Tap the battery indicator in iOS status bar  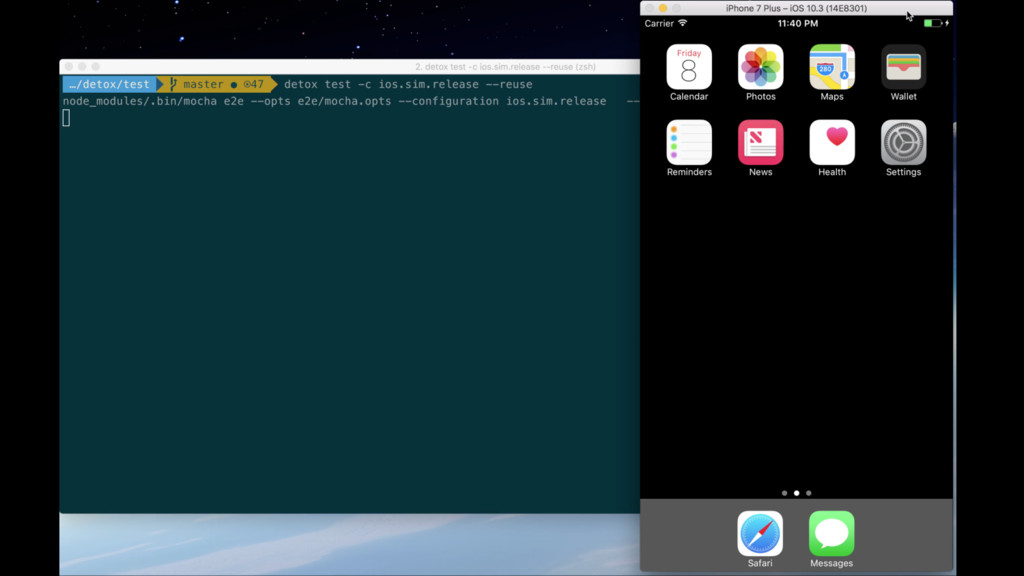933,23
